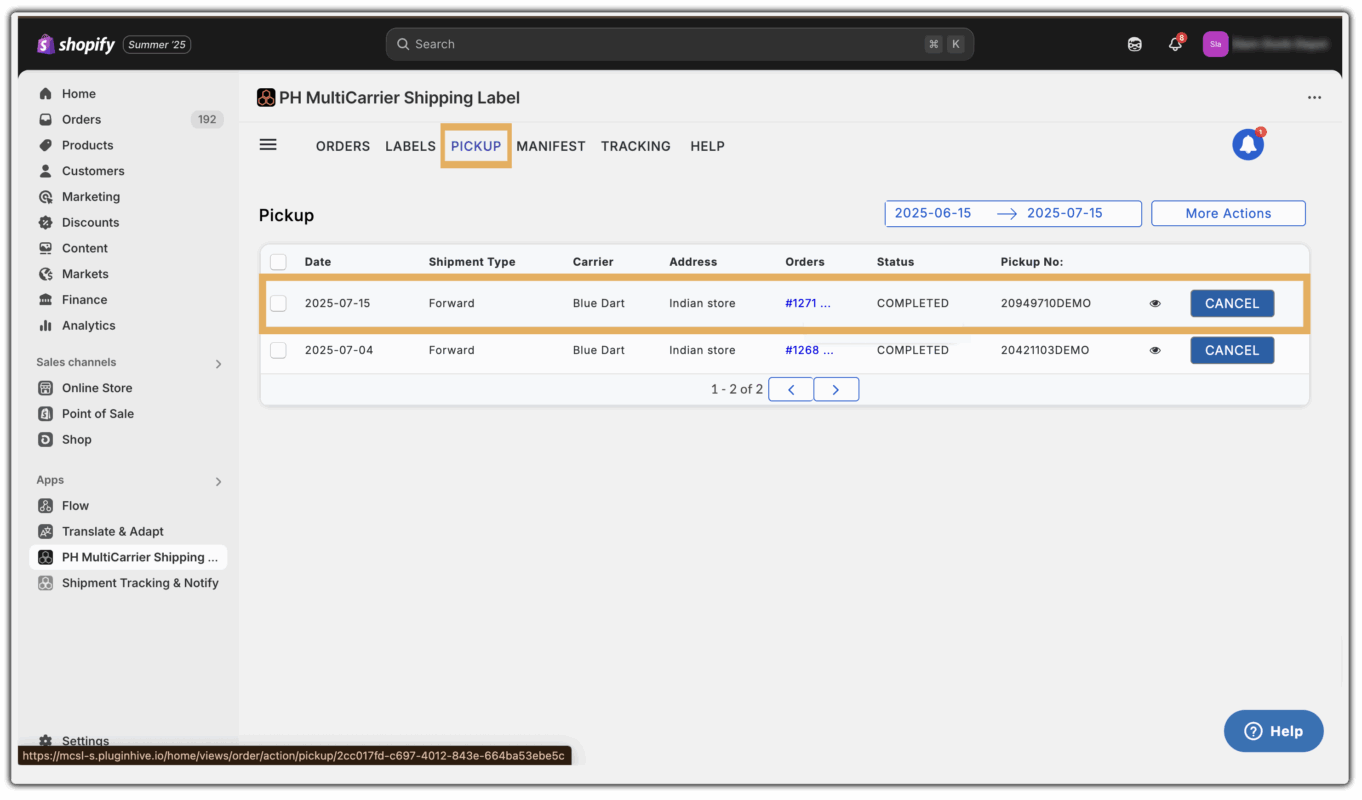The width and height of the screenshot is (1362, 800).
Task: Click the Finance bank icon
Action: (x=45, y=300)
